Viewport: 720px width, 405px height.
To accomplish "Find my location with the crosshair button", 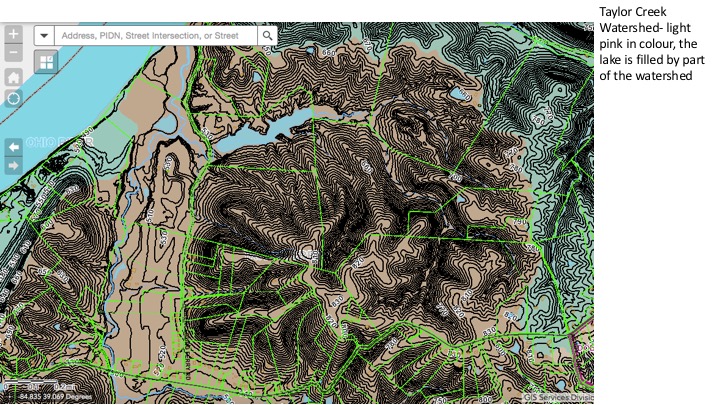I will click(x=13, y=98).
